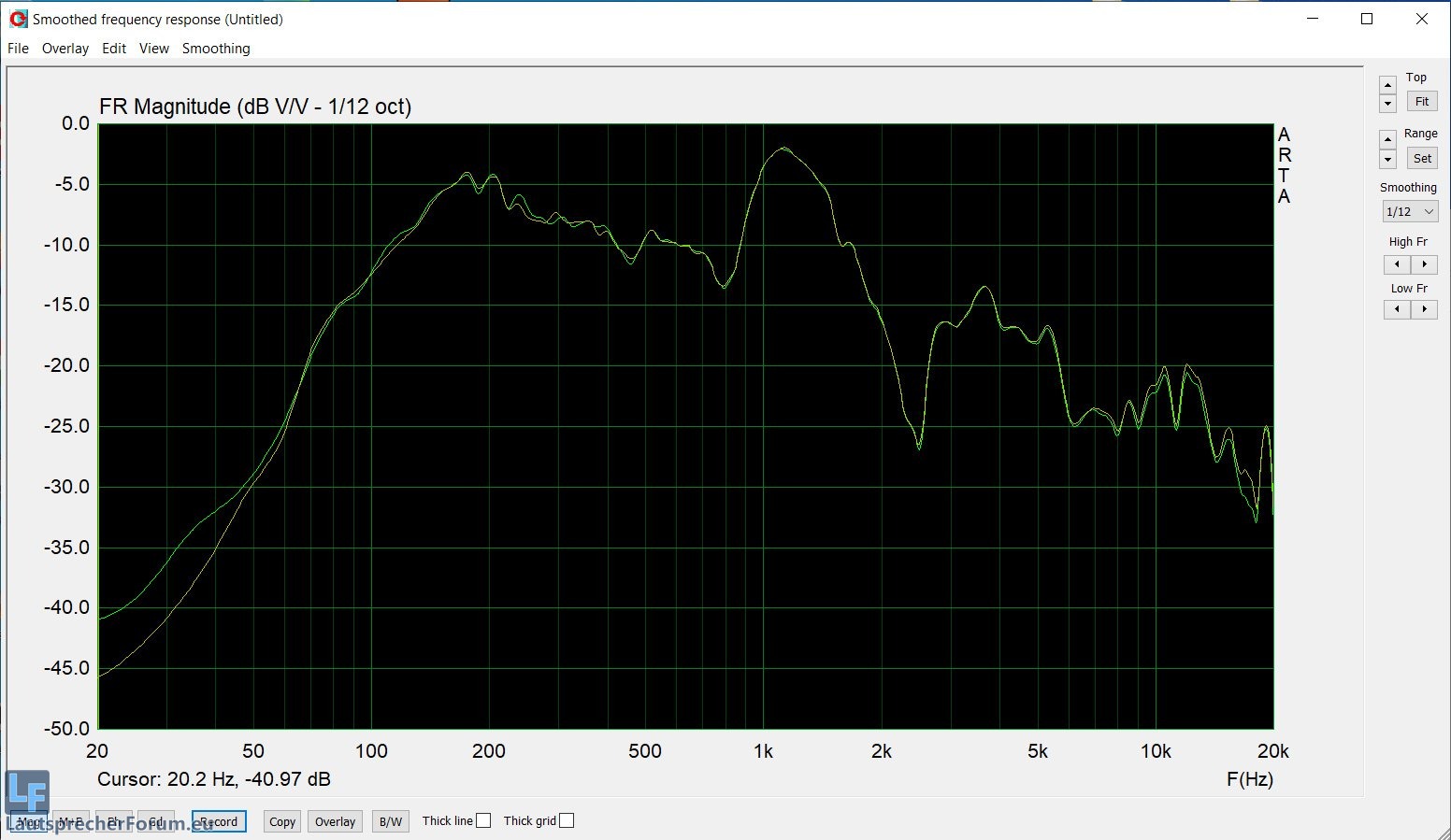Click High Fr right arrow
Screen dimensions: 1451x840
coord(1424,264)
